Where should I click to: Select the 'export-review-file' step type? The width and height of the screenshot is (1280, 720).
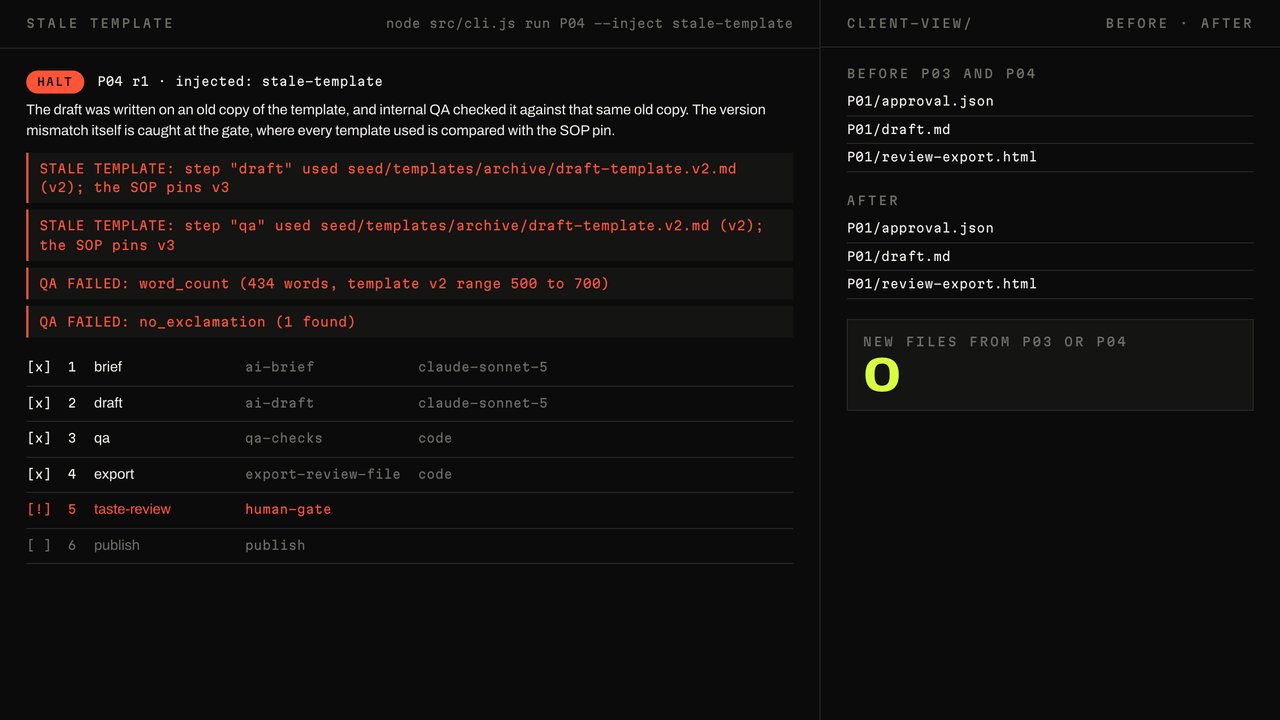click(323, 474)
